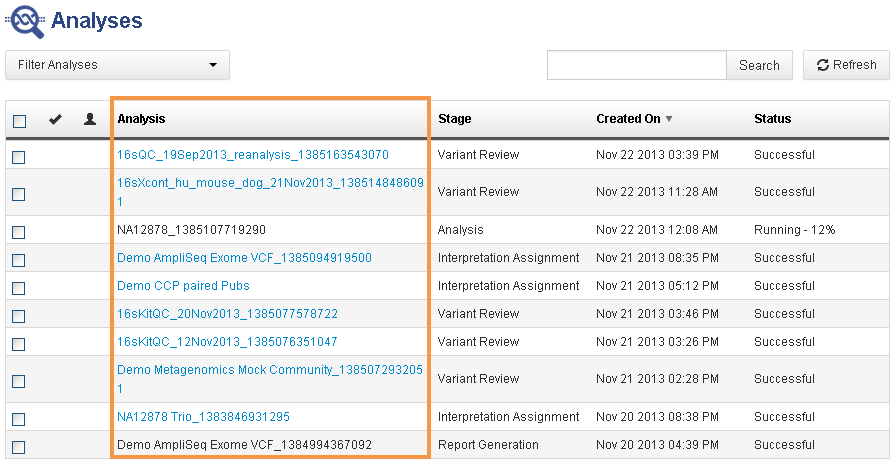Click the person column header icon
The height and width of the screenshot is (465, 893).
(90, 119)
